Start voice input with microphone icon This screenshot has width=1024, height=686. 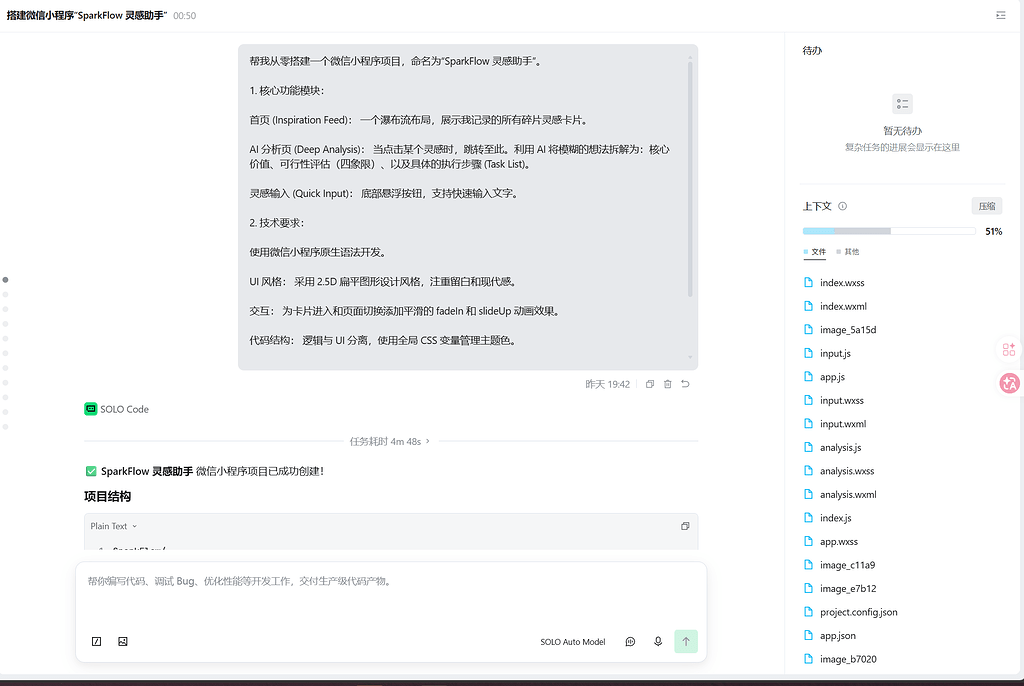(x=658, y=642)
